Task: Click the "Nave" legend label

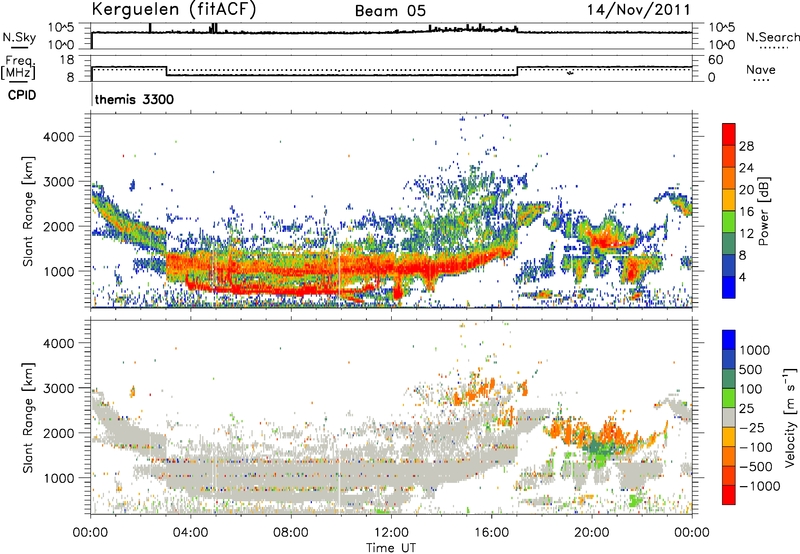Action: click(x=761, y=69)
